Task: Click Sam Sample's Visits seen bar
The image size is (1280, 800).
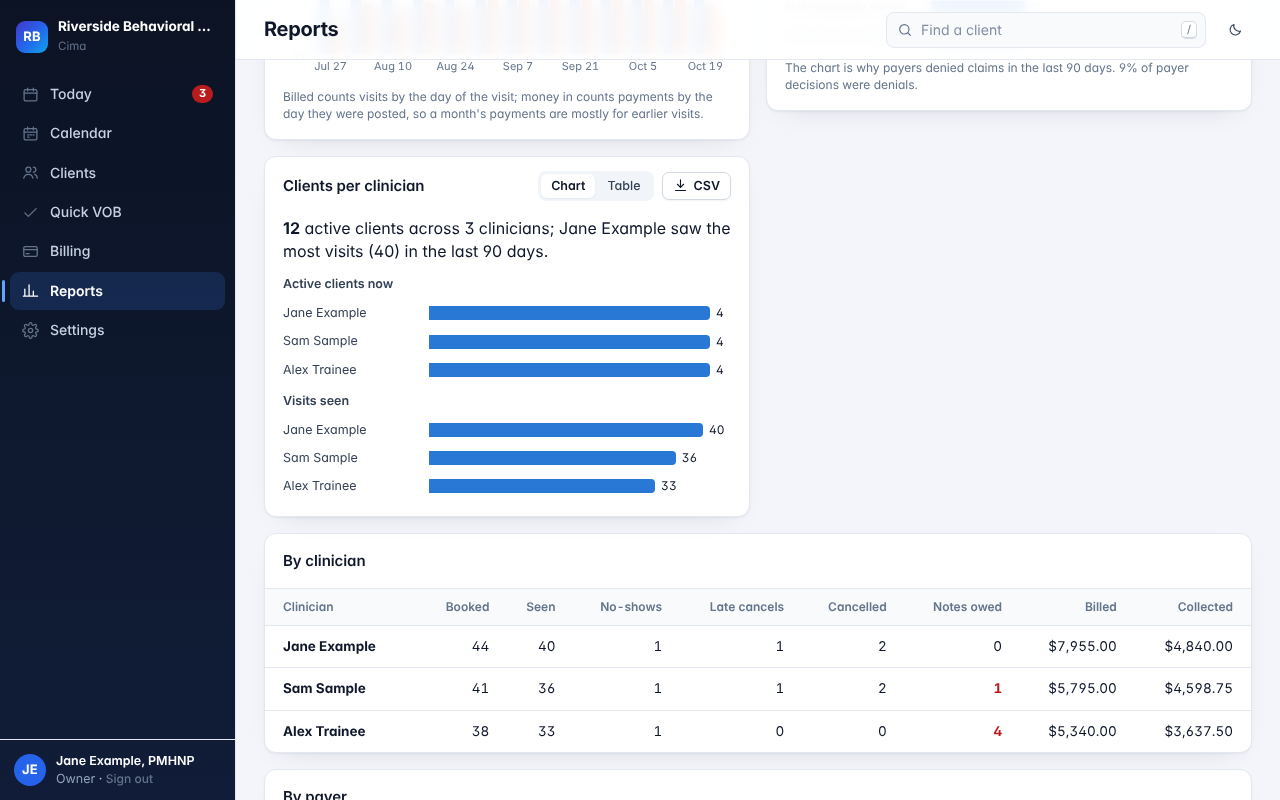Action: [552, 458]
